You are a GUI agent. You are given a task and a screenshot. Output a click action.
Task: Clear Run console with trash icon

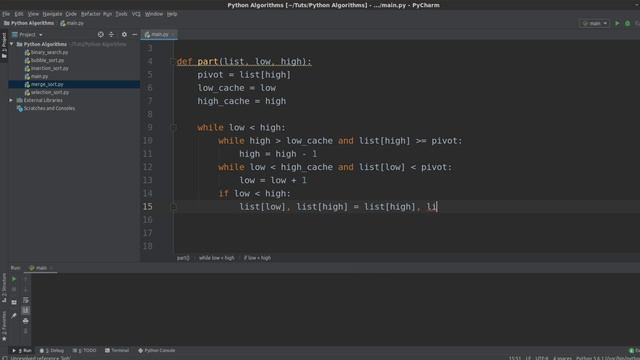pos(26,331)
